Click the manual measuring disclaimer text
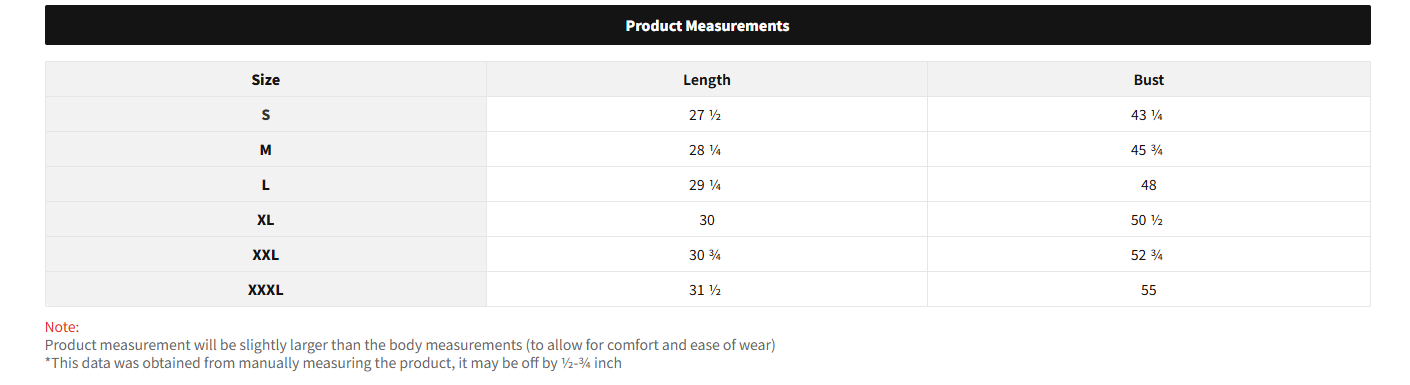1410x385 pixels. (x=333, y=363)
